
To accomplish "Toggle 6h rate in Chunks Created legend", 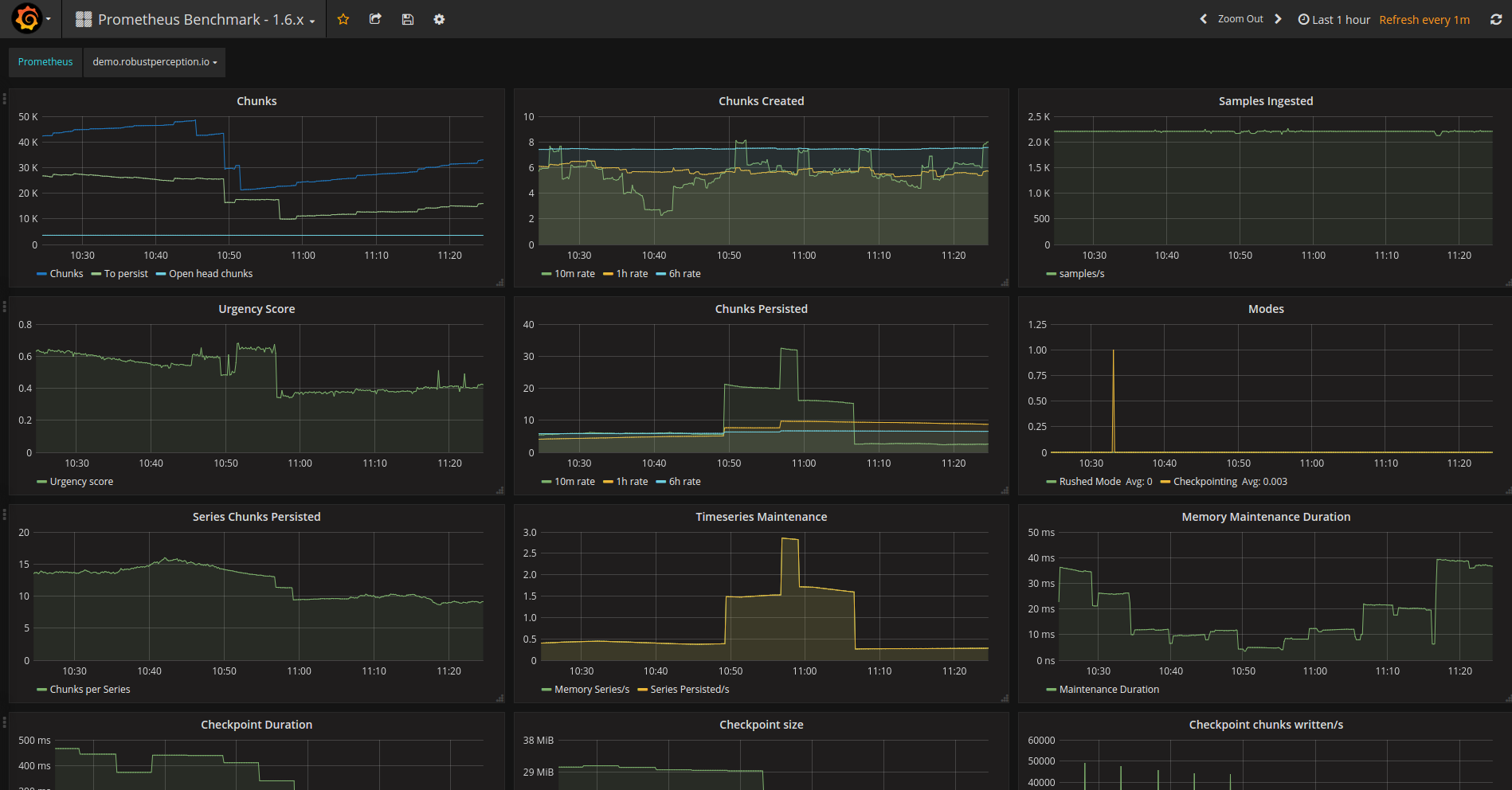I will [684, 274].
